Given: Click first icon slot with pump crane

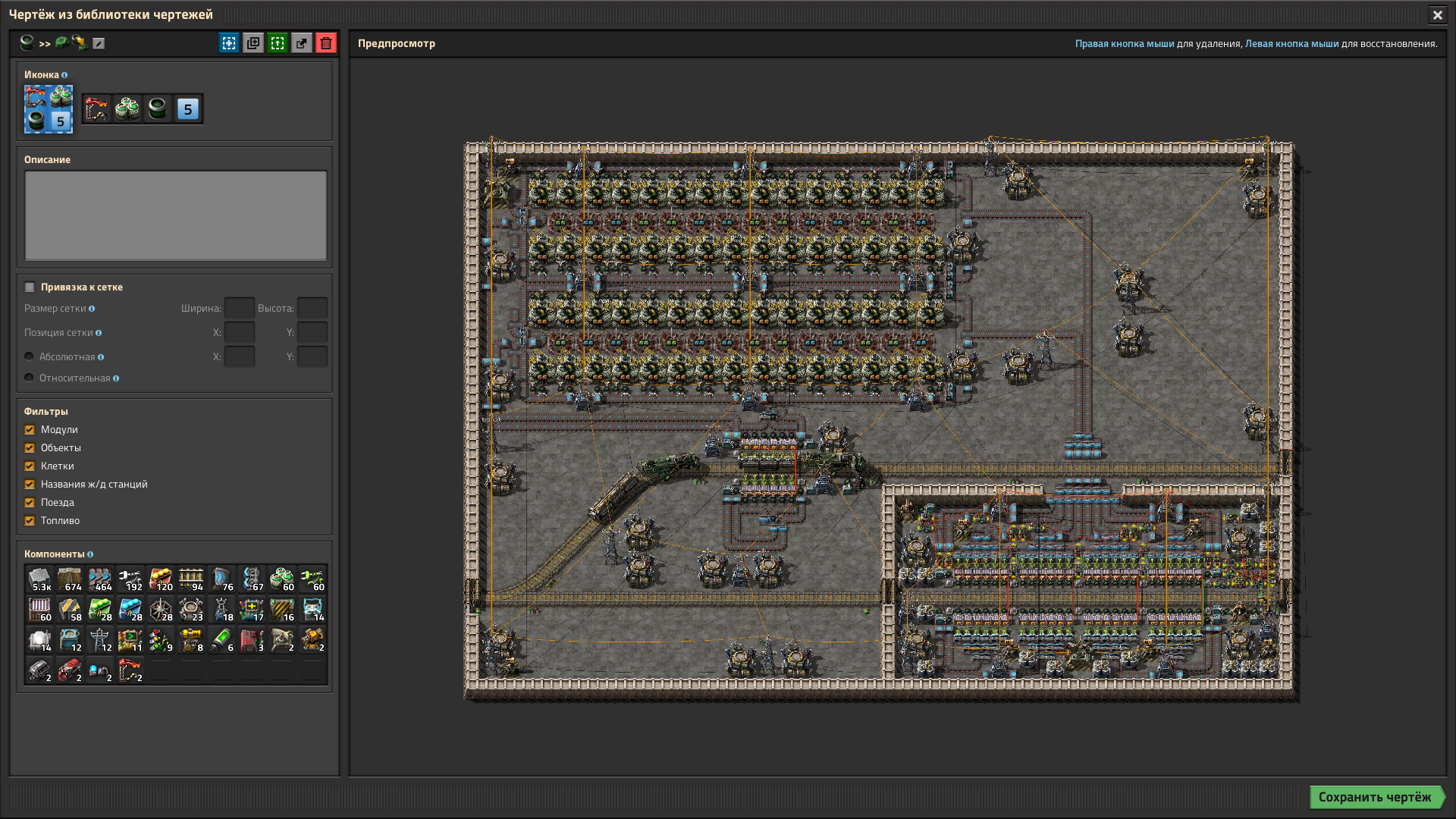Looking at the screenshot, I should tap(97, 109).
